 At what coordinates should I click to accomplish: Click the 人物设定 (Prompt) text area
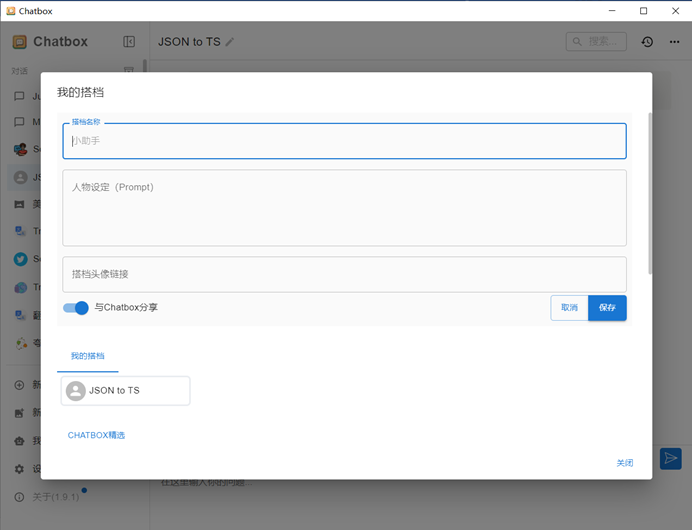344,208
